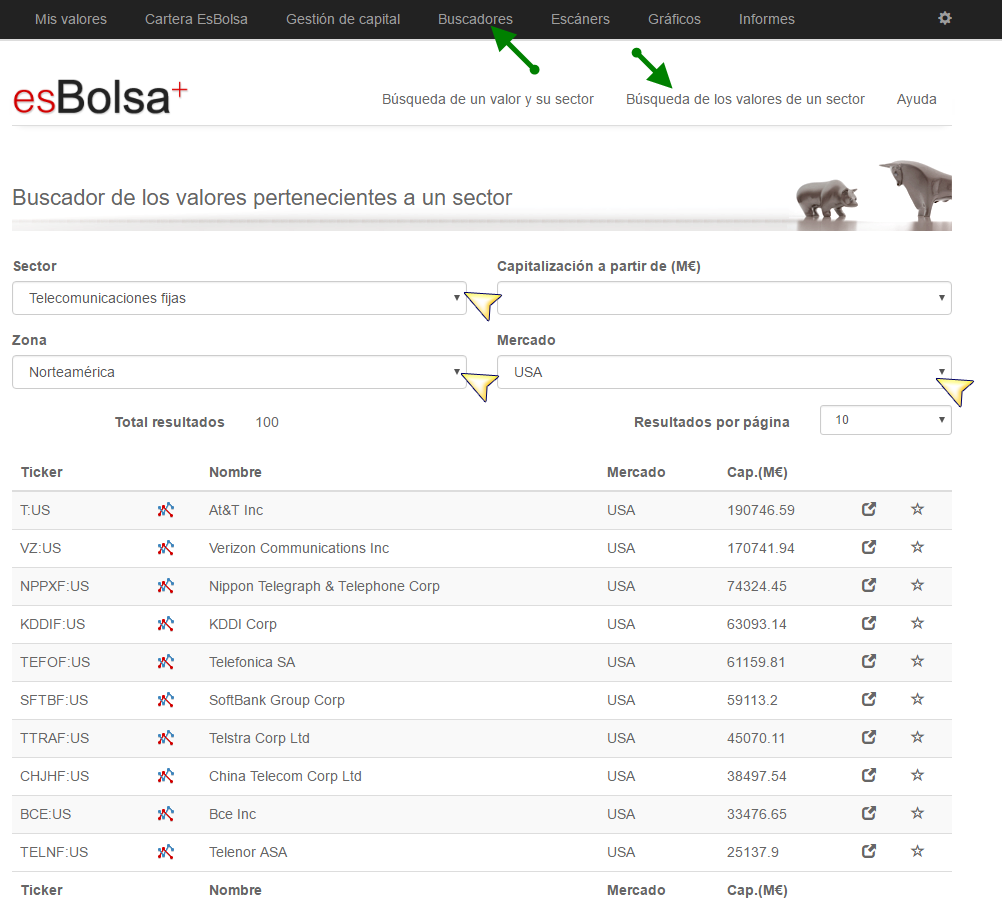
Task: Open chart icon for Telstra Corp row
Action: pyautogui.click(x=166, y=738)
